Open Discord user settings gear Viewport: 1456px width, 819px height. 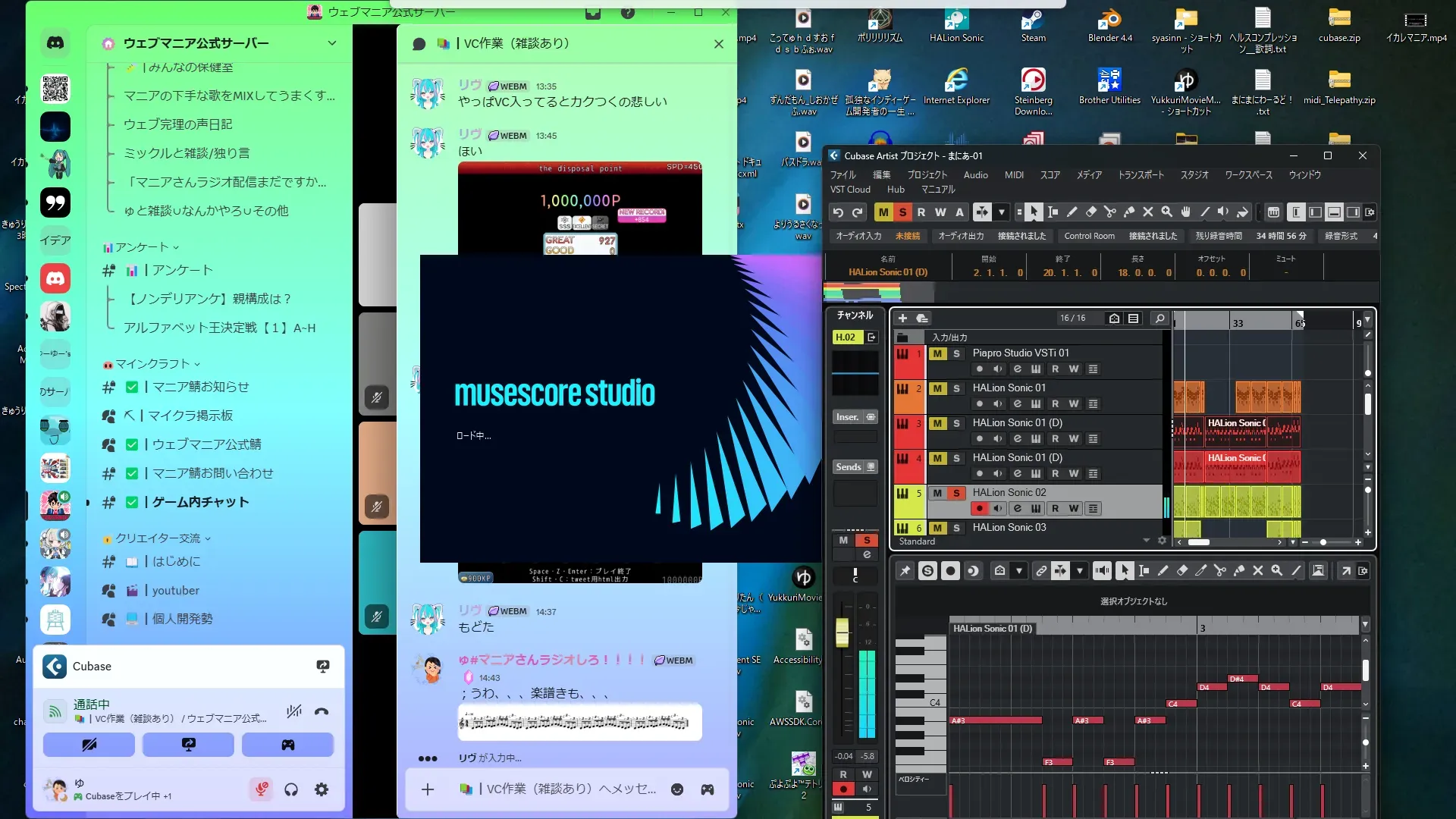click(x=322, y=789)
